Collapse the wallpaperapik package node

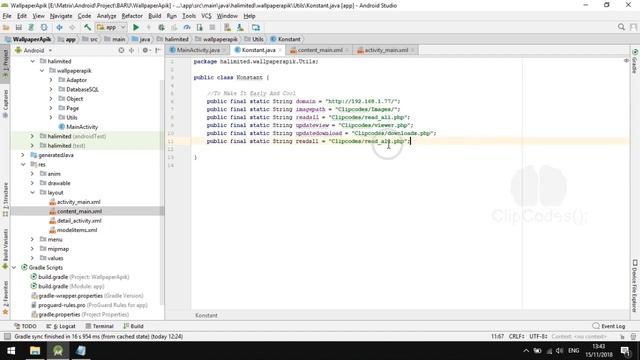(x=42, y=71)
